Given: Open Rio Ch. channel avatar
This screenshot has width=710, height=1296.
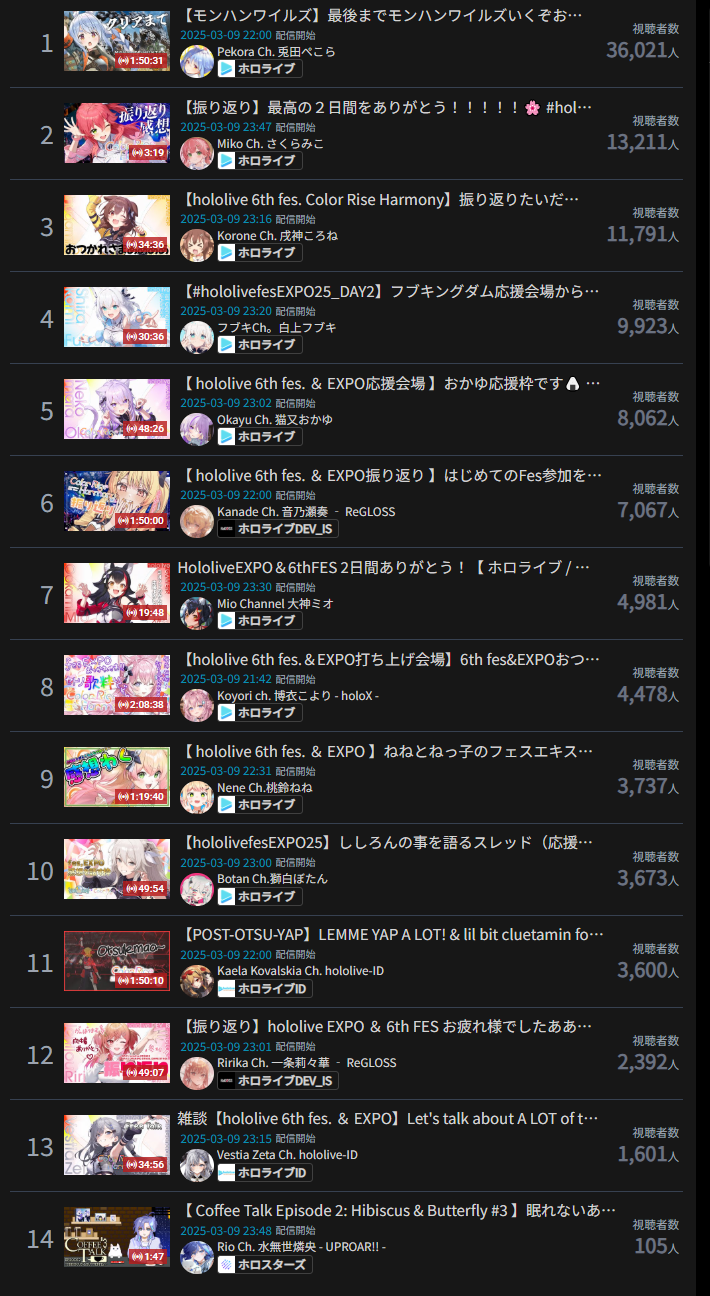Looking at the screenshot, I should [196, 1256].
